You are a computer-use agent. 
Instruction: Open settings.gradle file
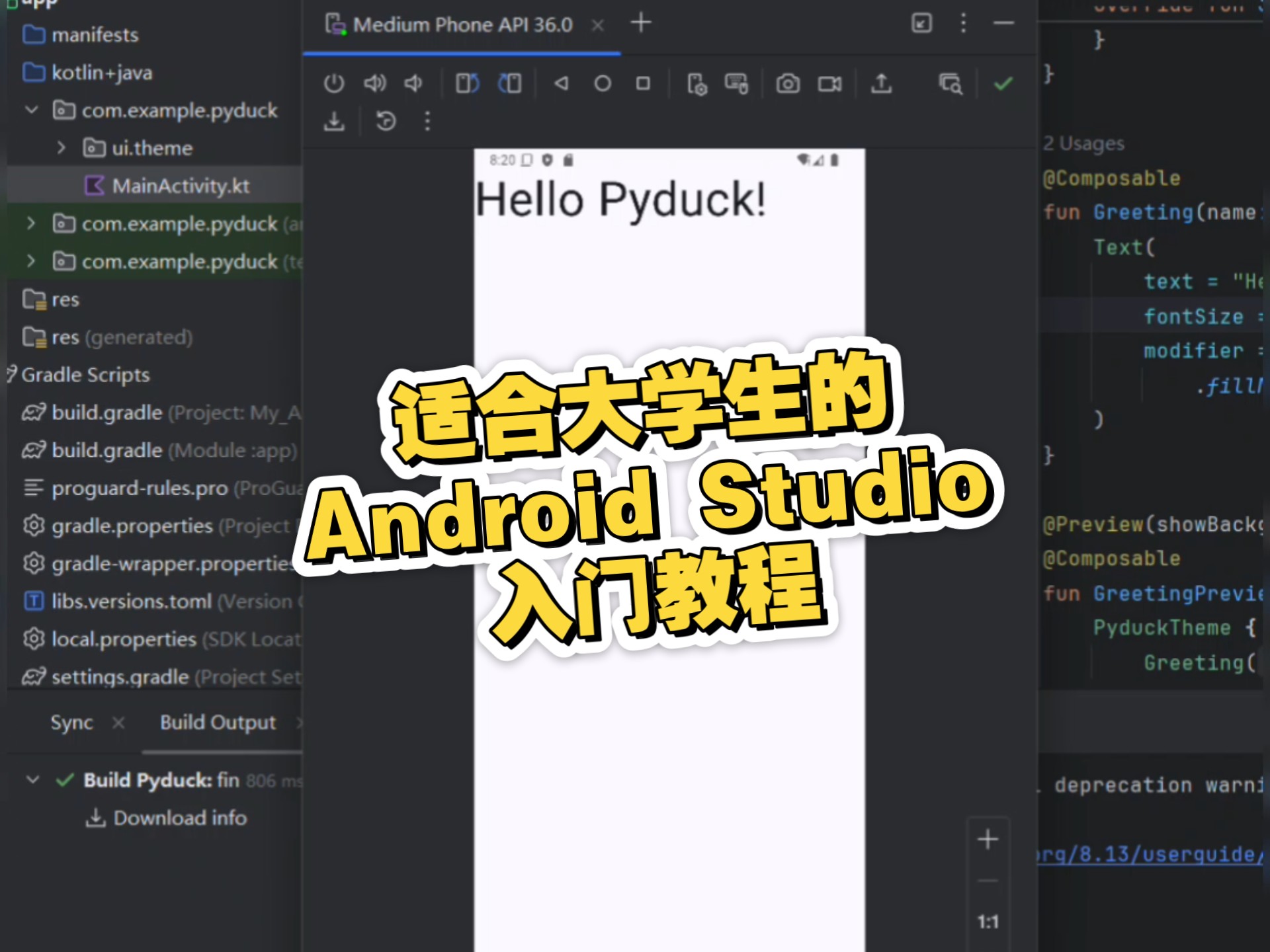161,677
